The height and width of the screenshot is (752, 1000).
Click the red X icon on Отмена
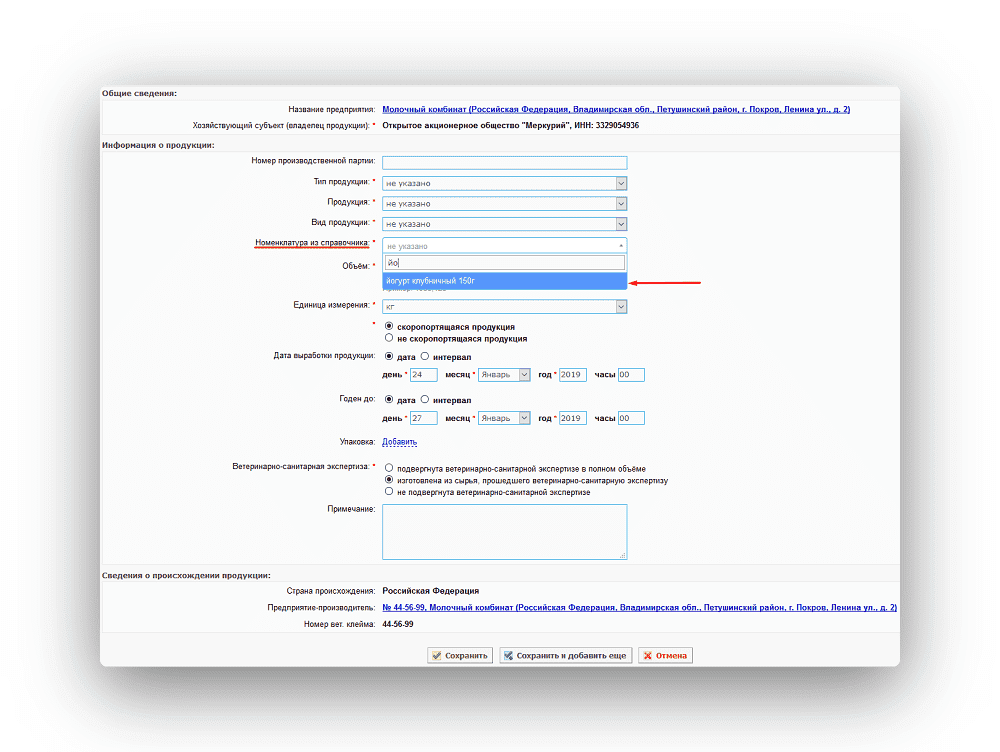click(x=648, y=655)
